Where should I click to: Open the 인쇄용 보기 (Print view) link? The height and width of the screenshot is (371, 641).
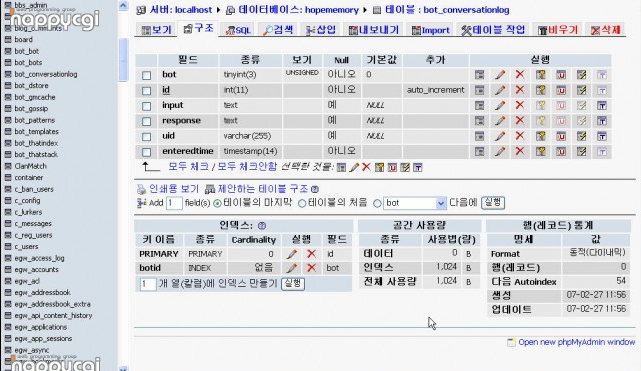174,189
